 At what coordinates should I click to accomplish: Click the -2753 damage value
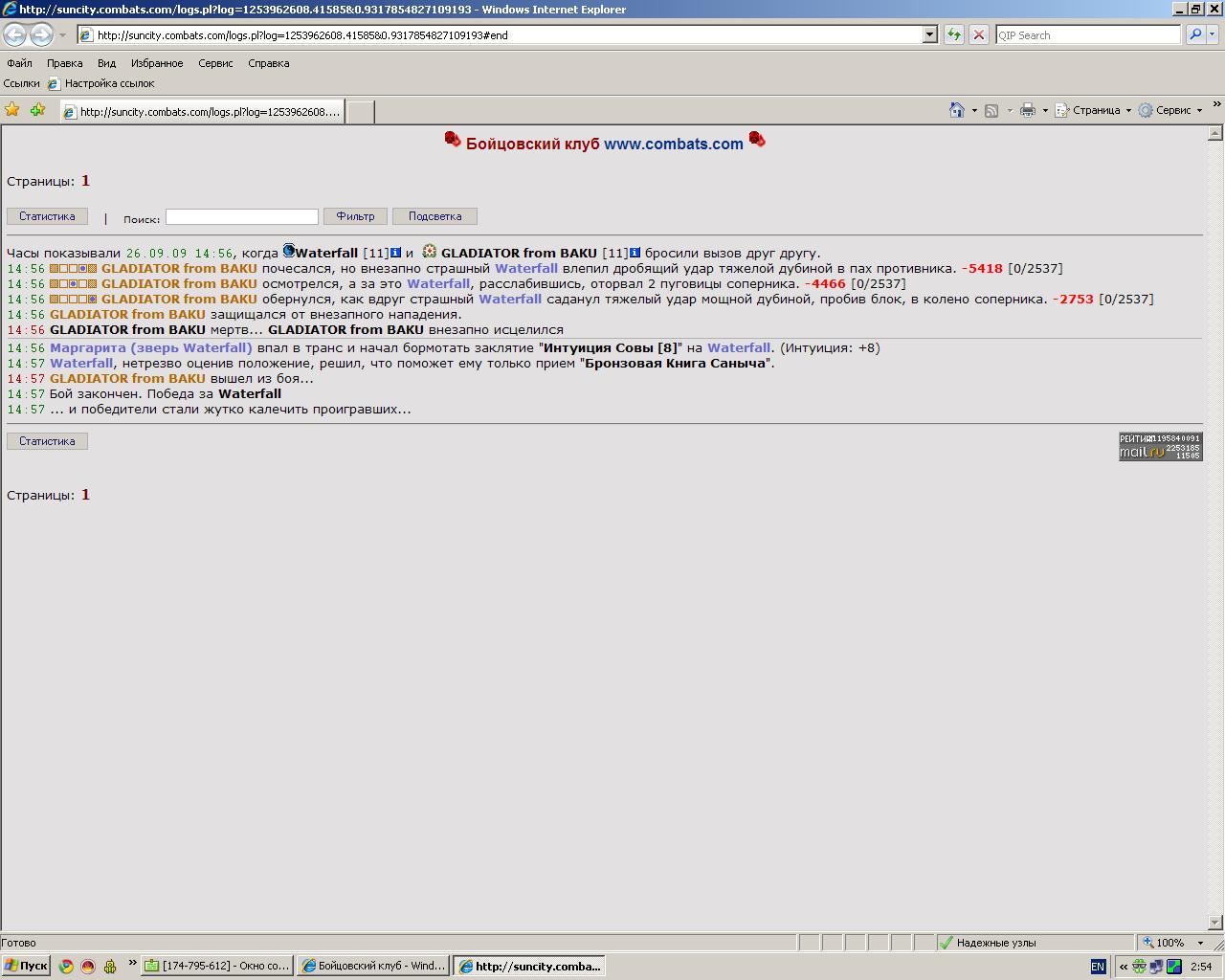tap(1073, 299)
